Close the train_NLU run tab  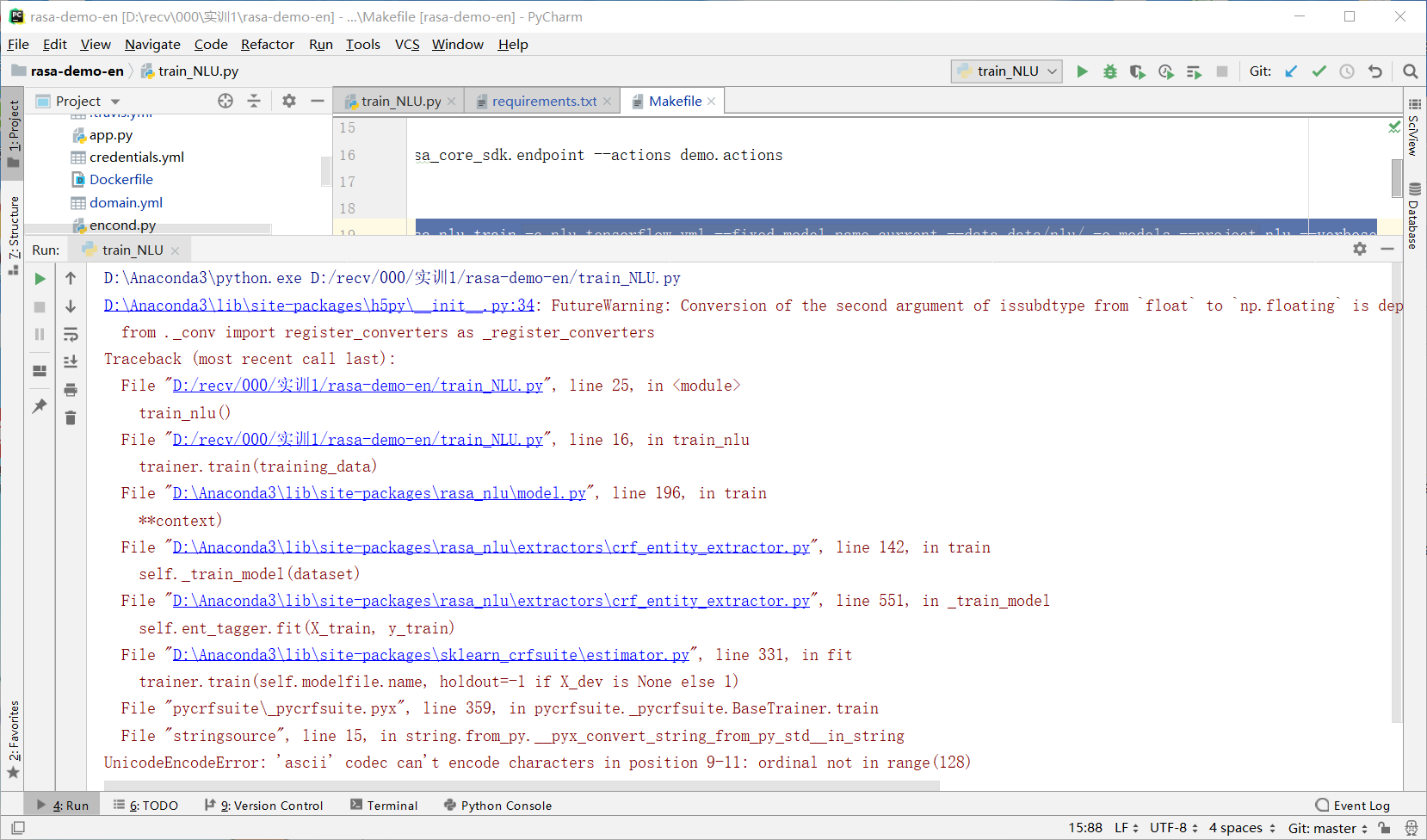click(175, 250)
